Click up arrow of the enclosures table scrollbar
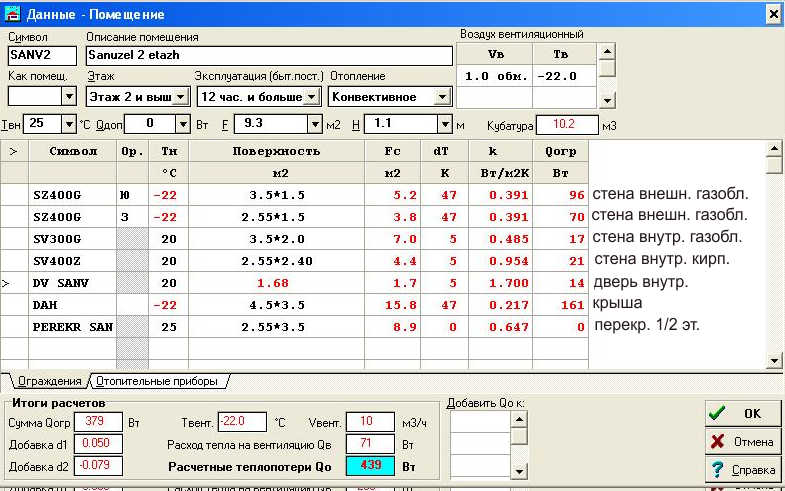Screen dimensions: 785x491 [x=774, y=149]
